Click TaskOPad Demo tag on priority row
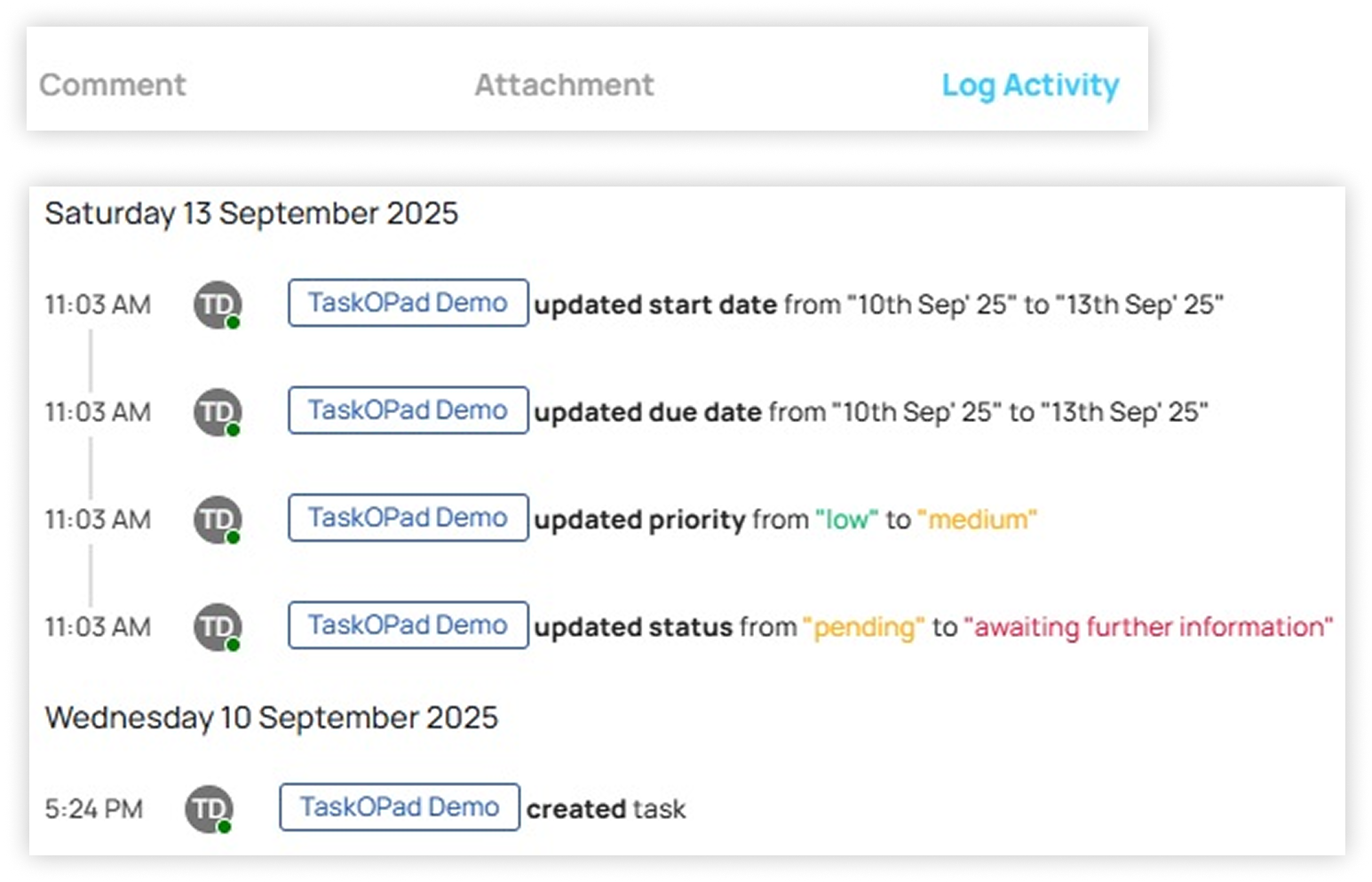Screen dimensions: 1372x882 (x=408, y=518)
